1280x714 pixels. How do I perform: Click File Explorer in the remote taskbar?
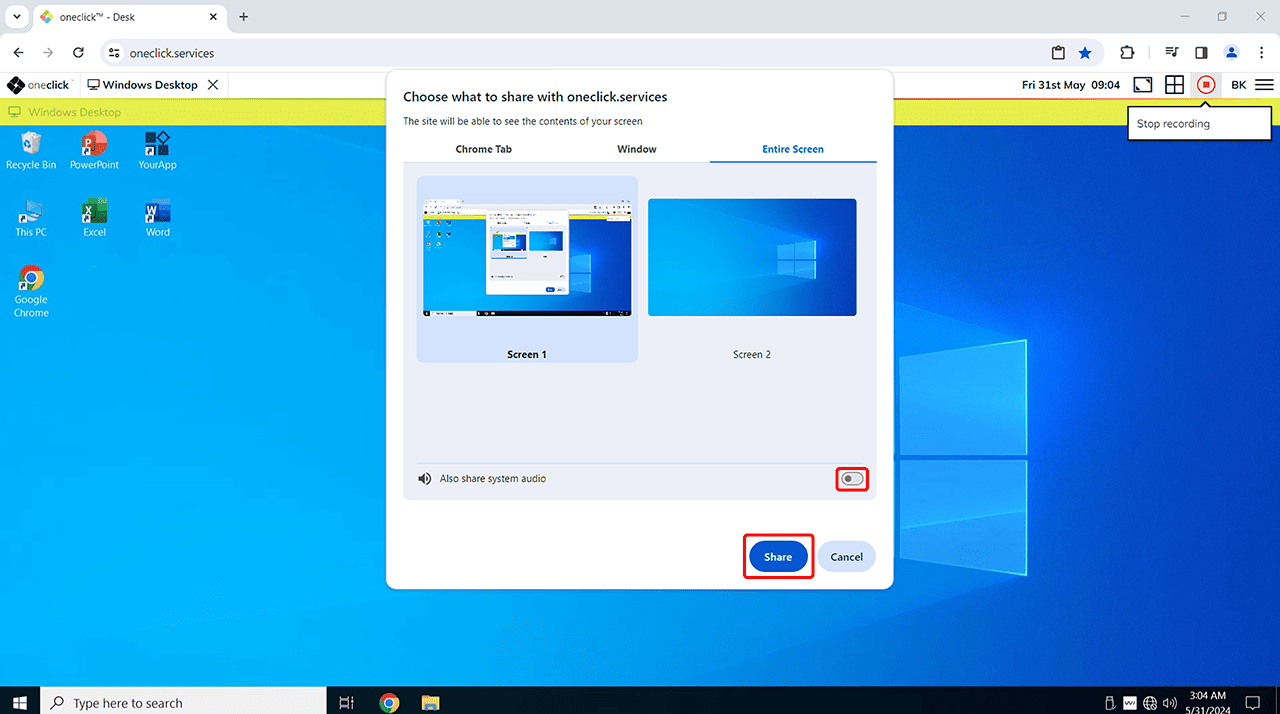(430, 702)
